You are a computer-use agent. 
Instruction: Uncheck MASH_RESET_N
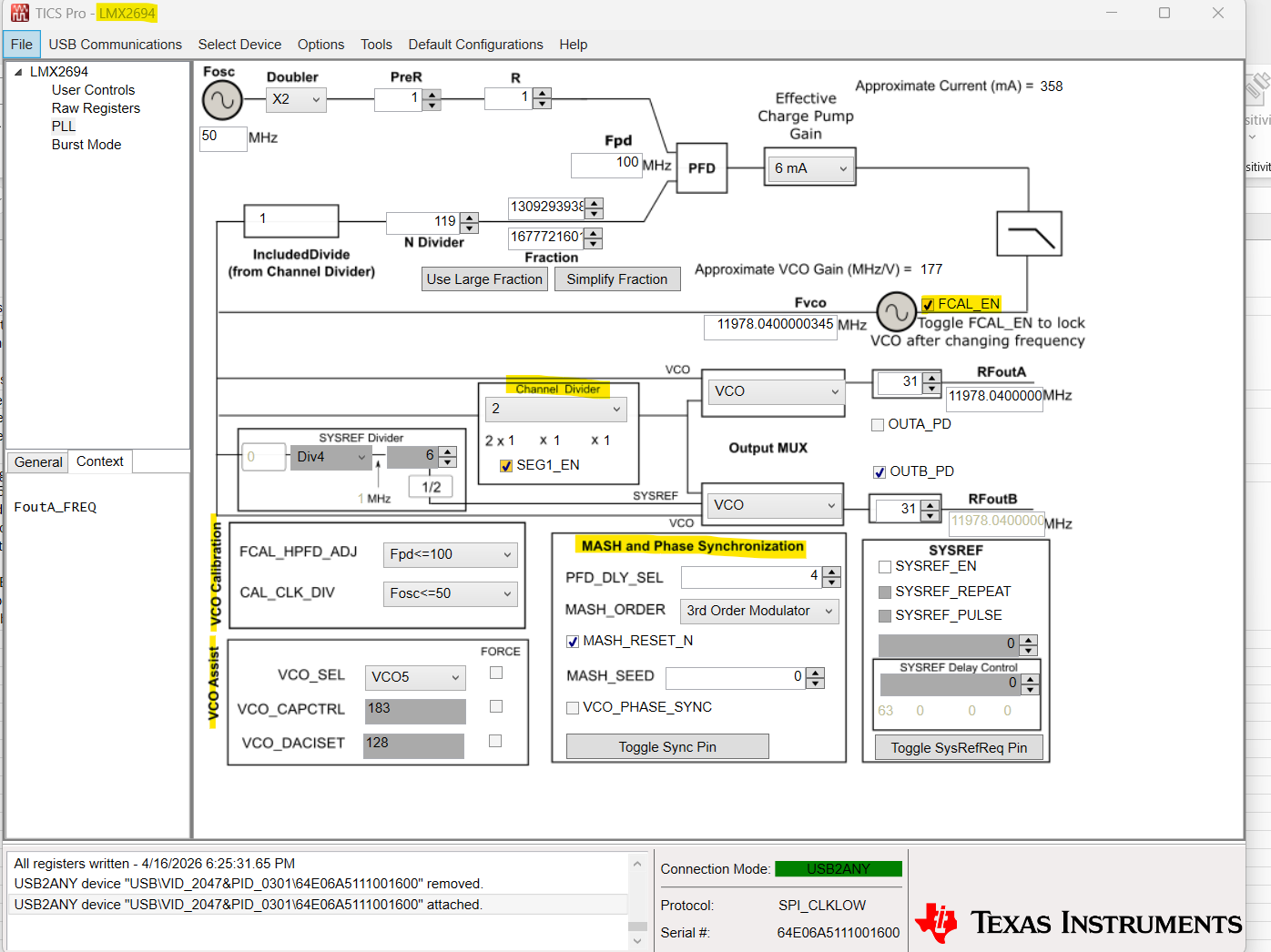tap(573, 642)
